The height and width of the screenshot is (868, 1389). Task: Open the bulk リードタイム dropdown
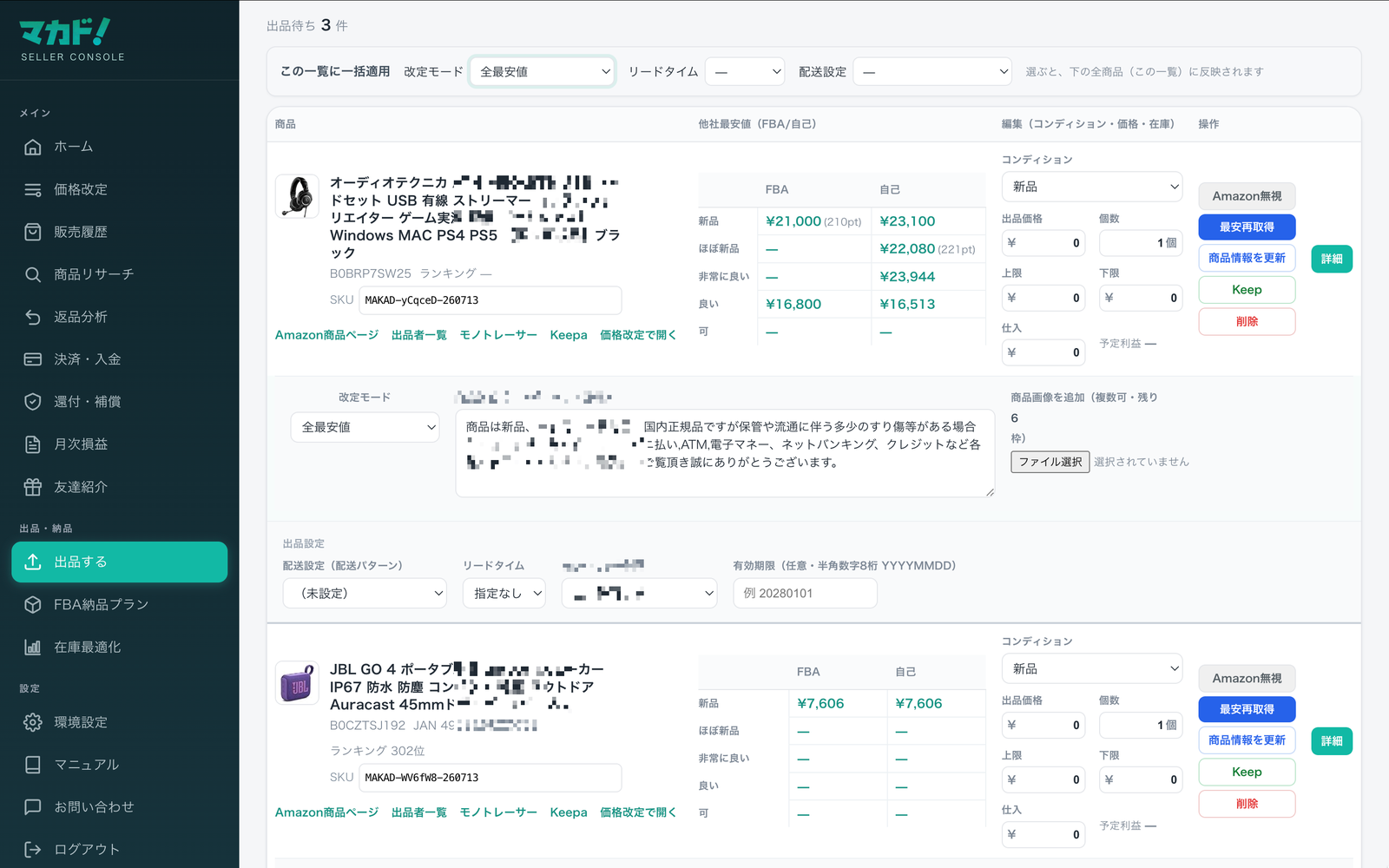pos(745,71)
